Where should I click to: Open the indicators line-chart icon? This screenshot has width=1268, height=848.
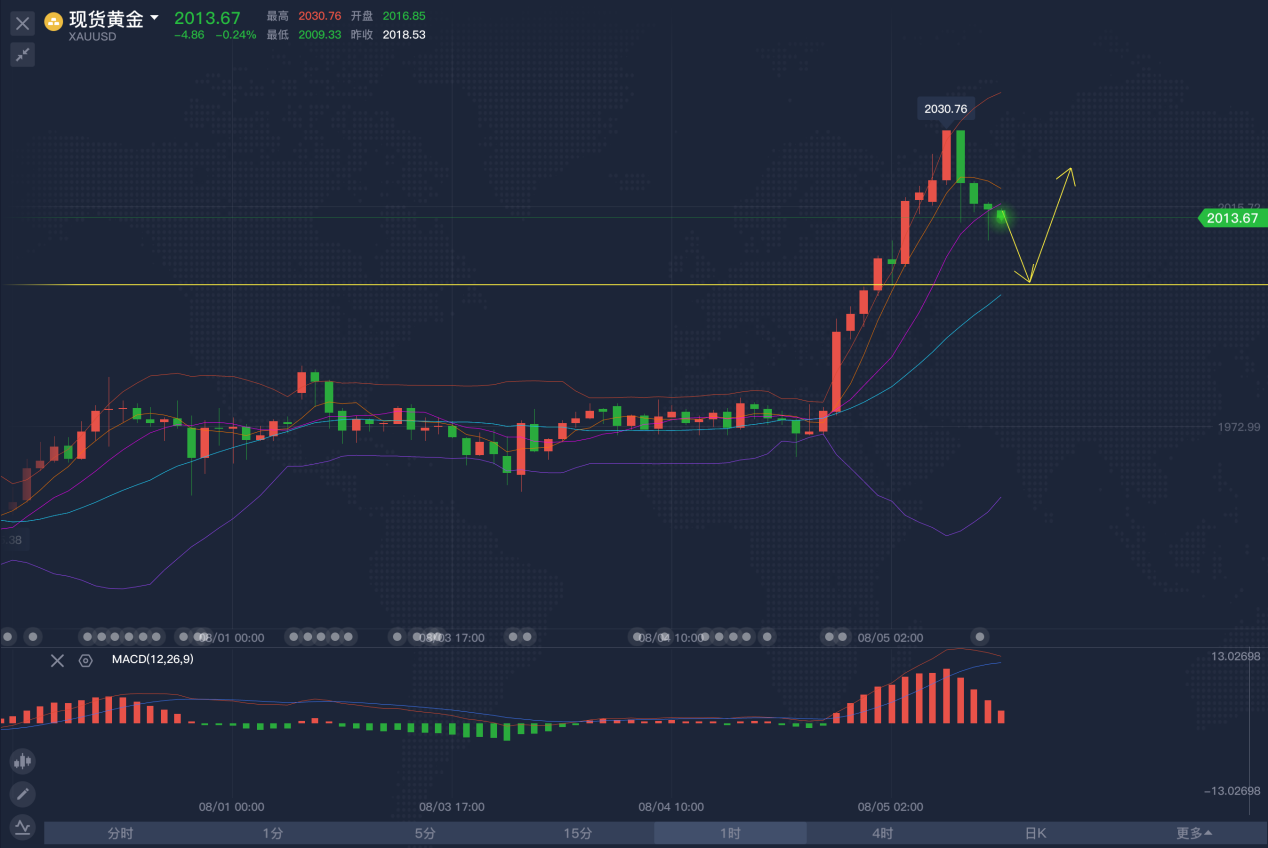click(x=22, y=826)
